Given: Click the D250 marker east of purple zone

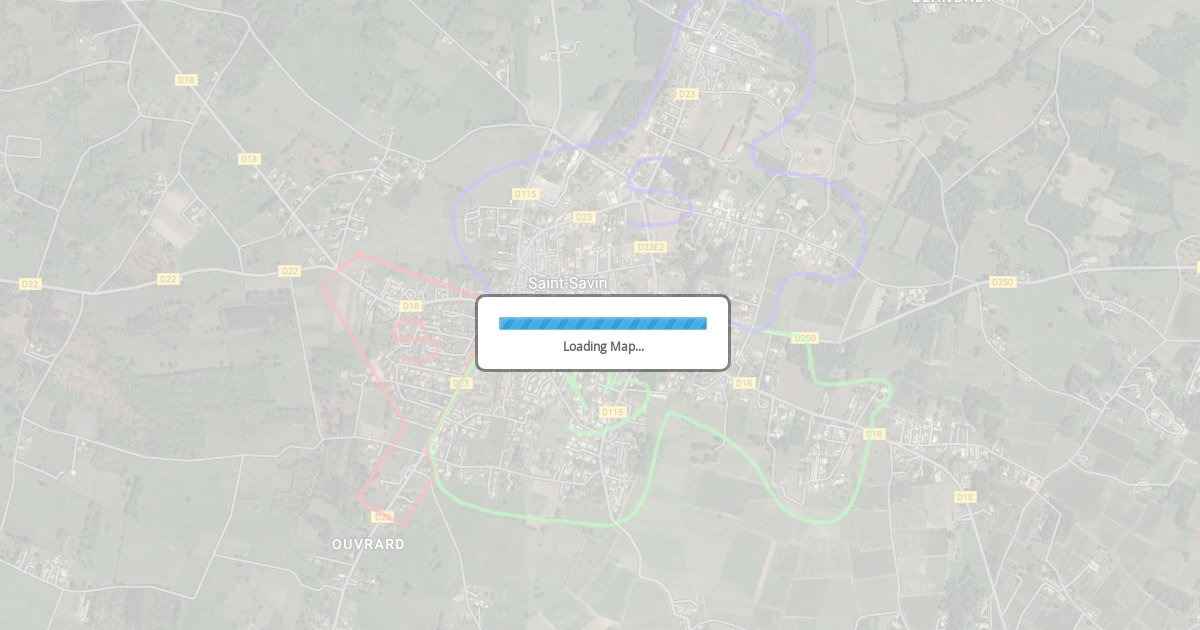Looking at the screenshot, I should click(1002, 282).
